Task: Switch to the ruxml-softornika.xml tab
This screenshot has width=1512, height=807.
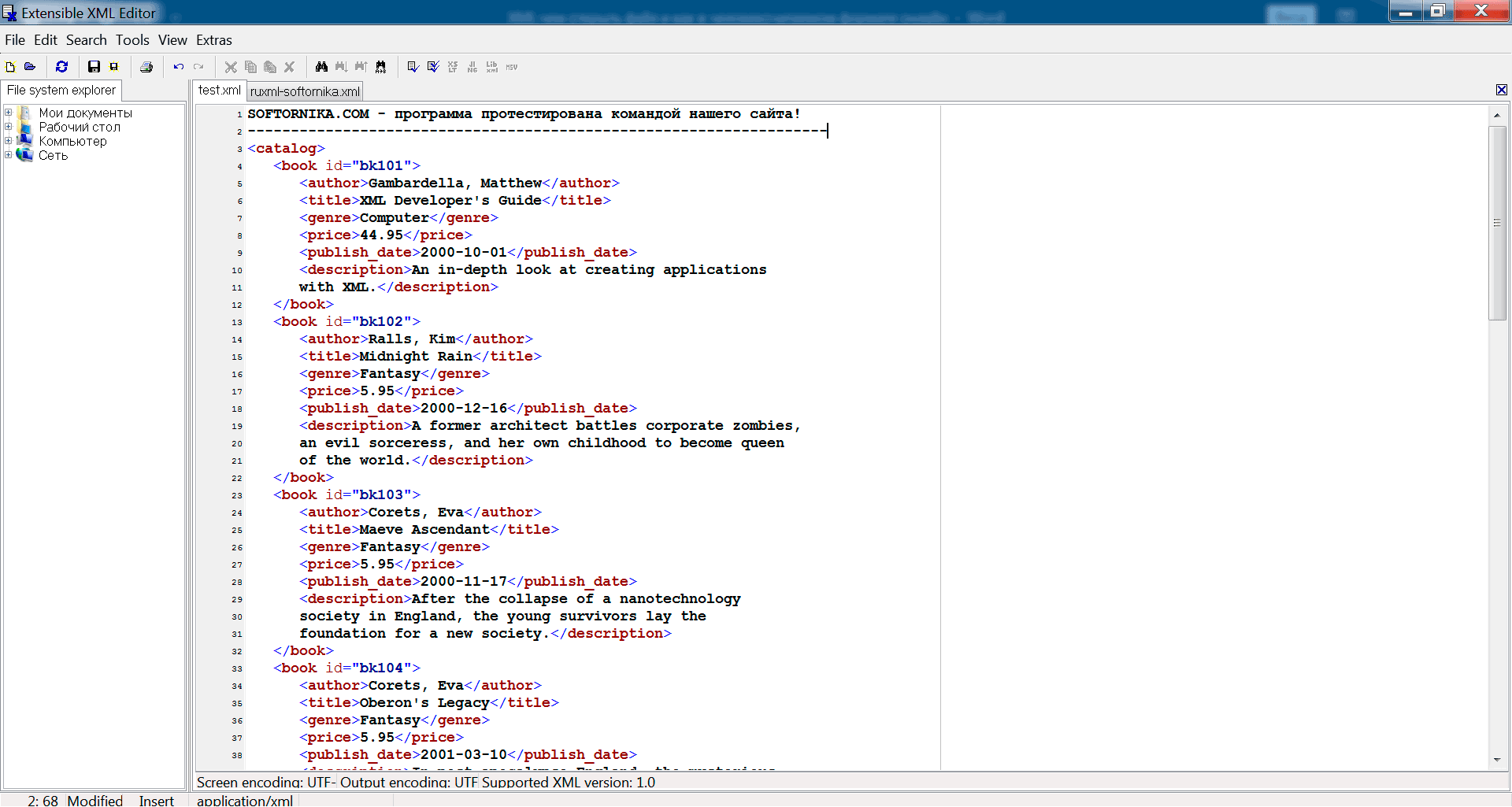Action: click(x=305, y=91)
